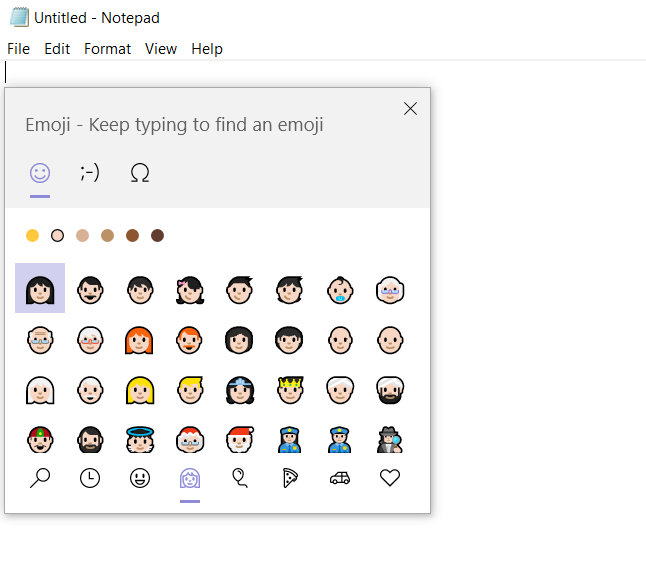
Task: Show most recently used emoji clock
Action: 90,478
